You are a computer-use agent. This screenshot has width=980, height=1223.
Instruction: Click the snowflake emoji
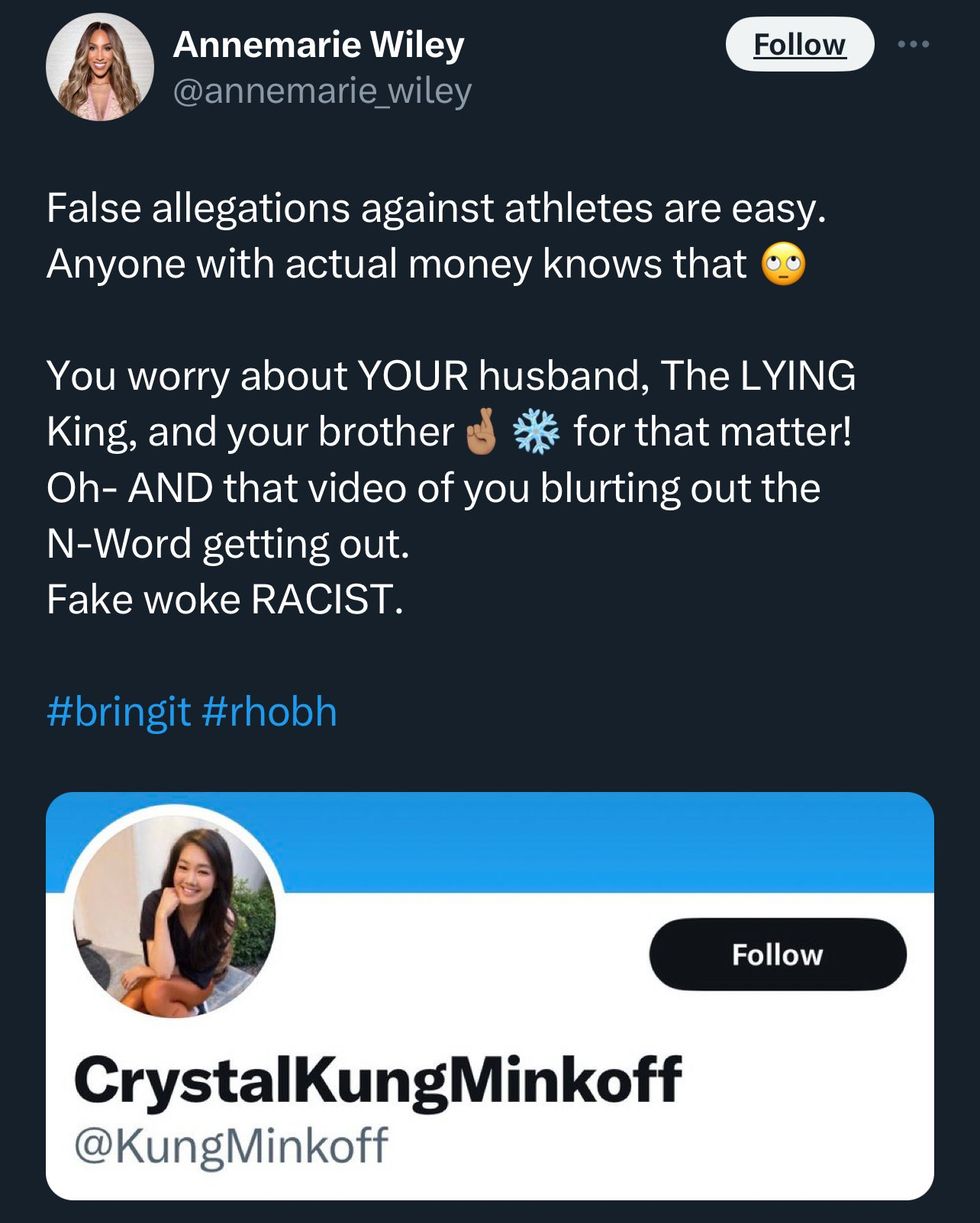[536, 432]
